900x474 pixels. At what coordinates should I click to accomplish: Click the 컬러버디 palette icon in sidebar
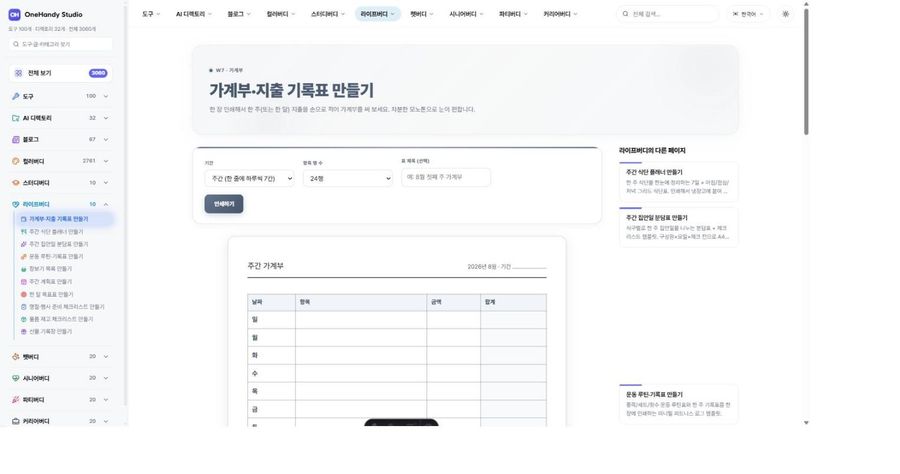[x=15, y=161]
